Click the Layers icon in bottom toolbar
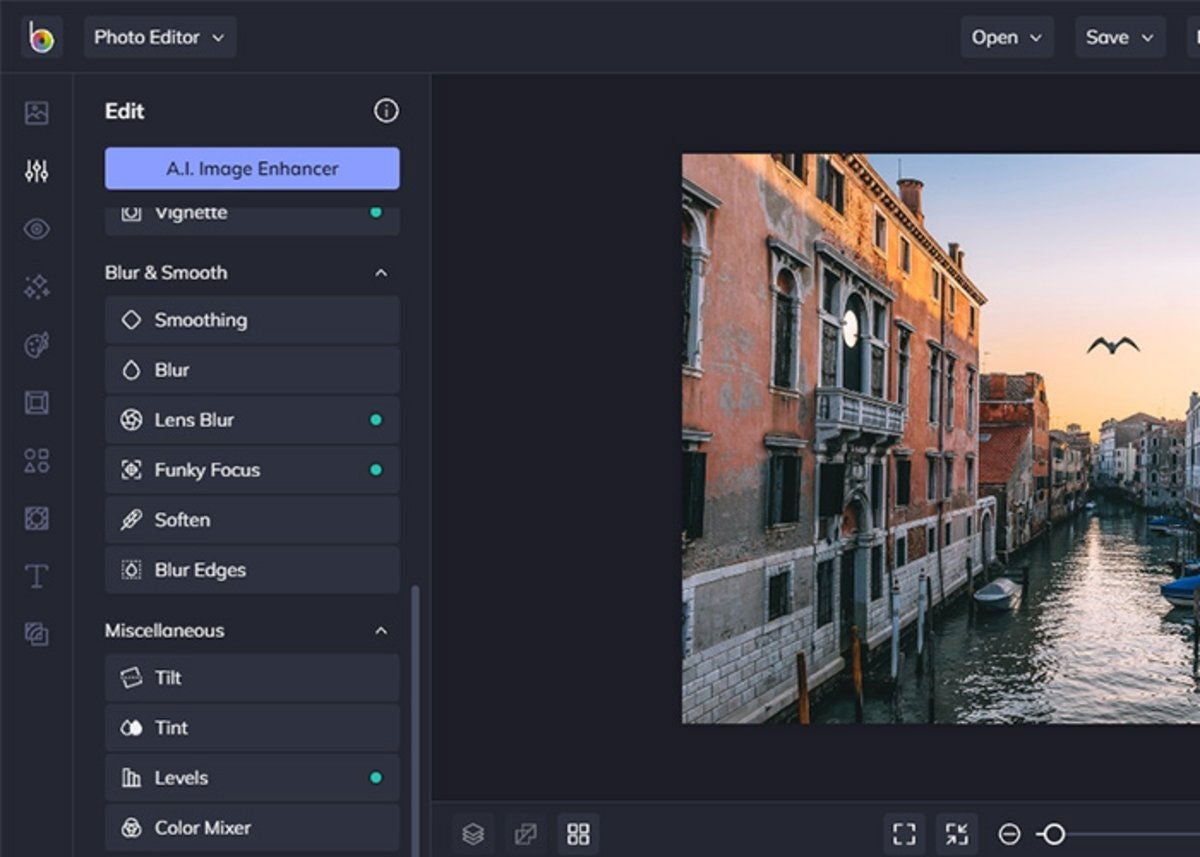The height and width of the screenshot is (857, 1200). [x=472, y=833]
